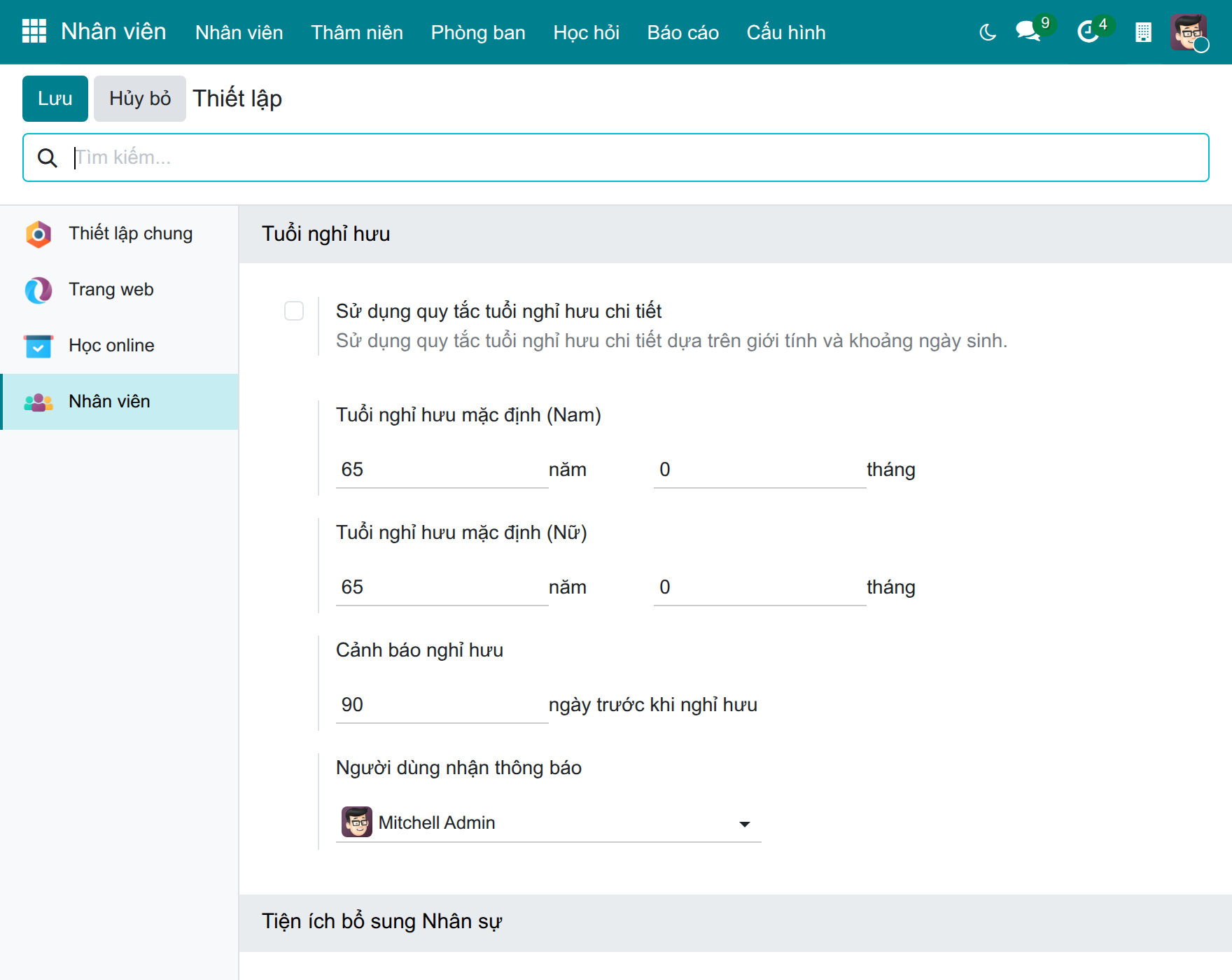Screen dimensions: 1232x980
Task: Open the user avatar menu
Action: point(1189,32)
